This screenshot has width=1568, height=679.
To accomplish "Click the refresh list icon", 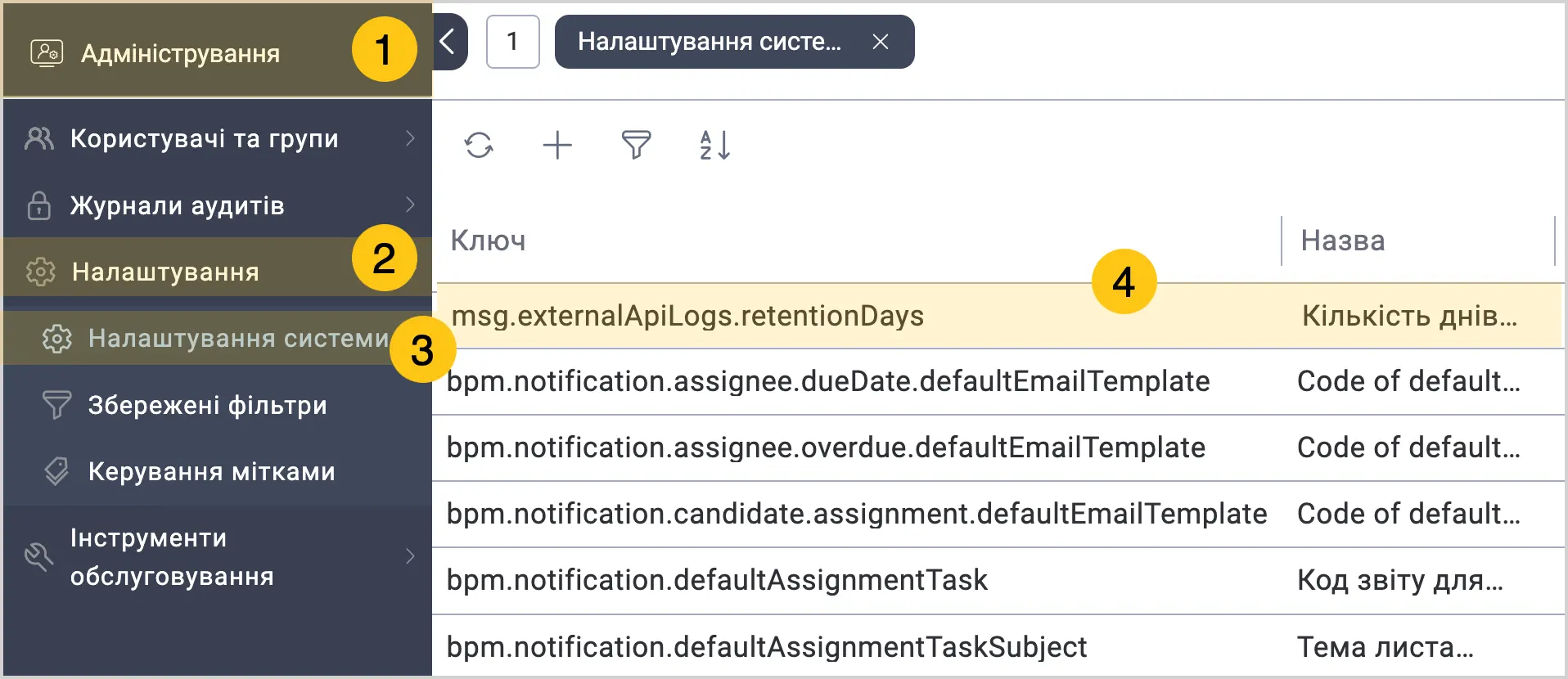I will pos(479,146).
